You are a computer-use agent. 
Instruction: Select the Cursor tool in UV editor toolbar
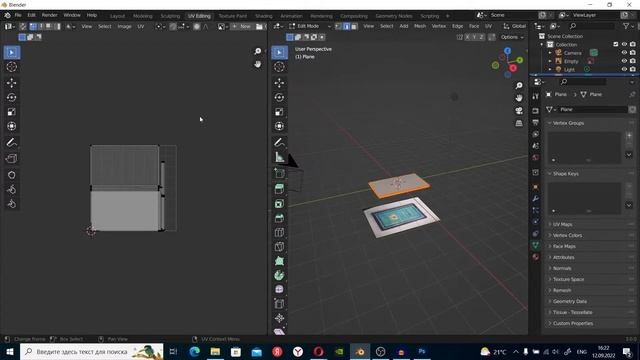(11, 67)
